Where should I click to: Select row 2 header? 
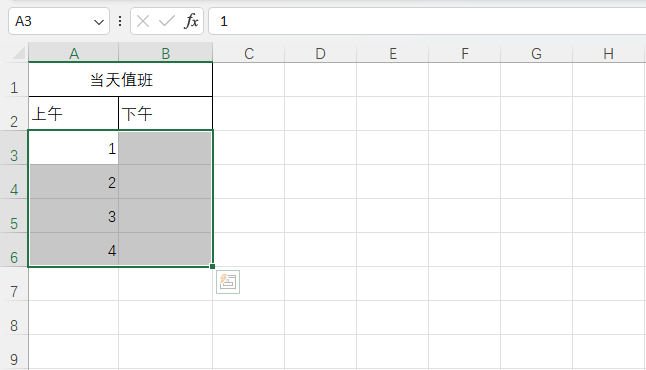14,114
